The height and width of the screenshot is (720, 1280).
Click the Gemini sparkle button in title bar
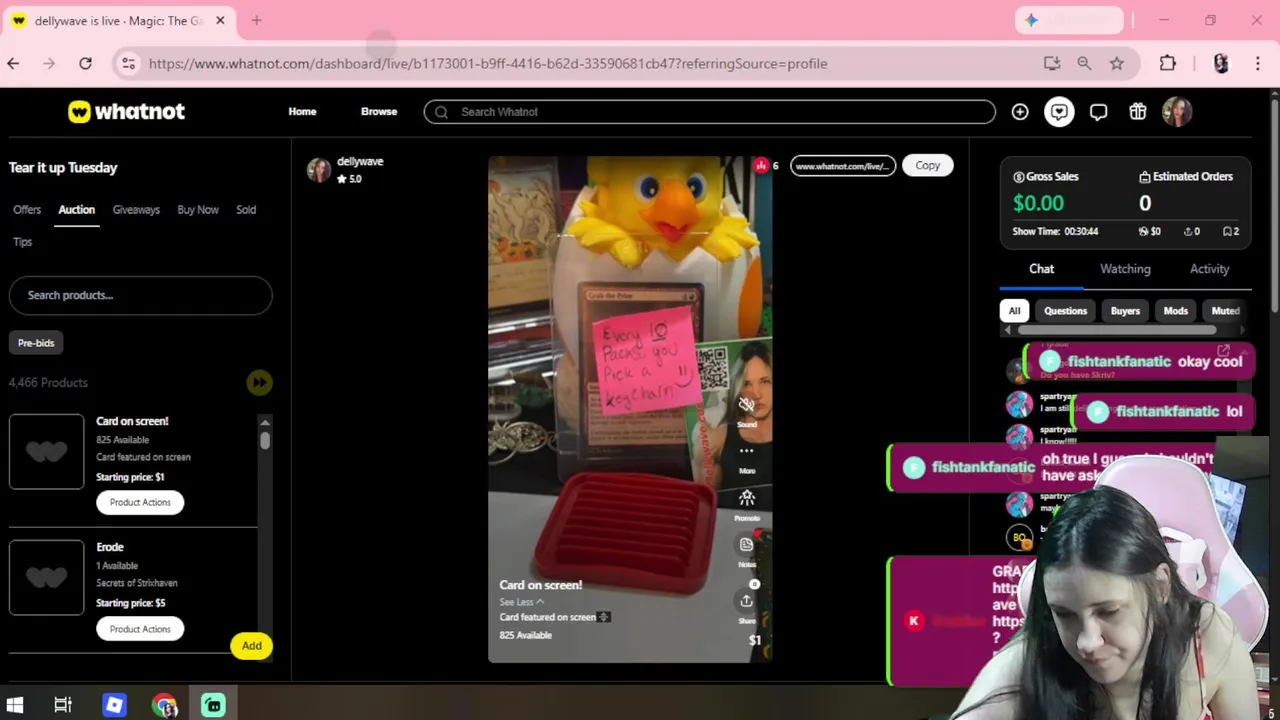[1069, 20]
